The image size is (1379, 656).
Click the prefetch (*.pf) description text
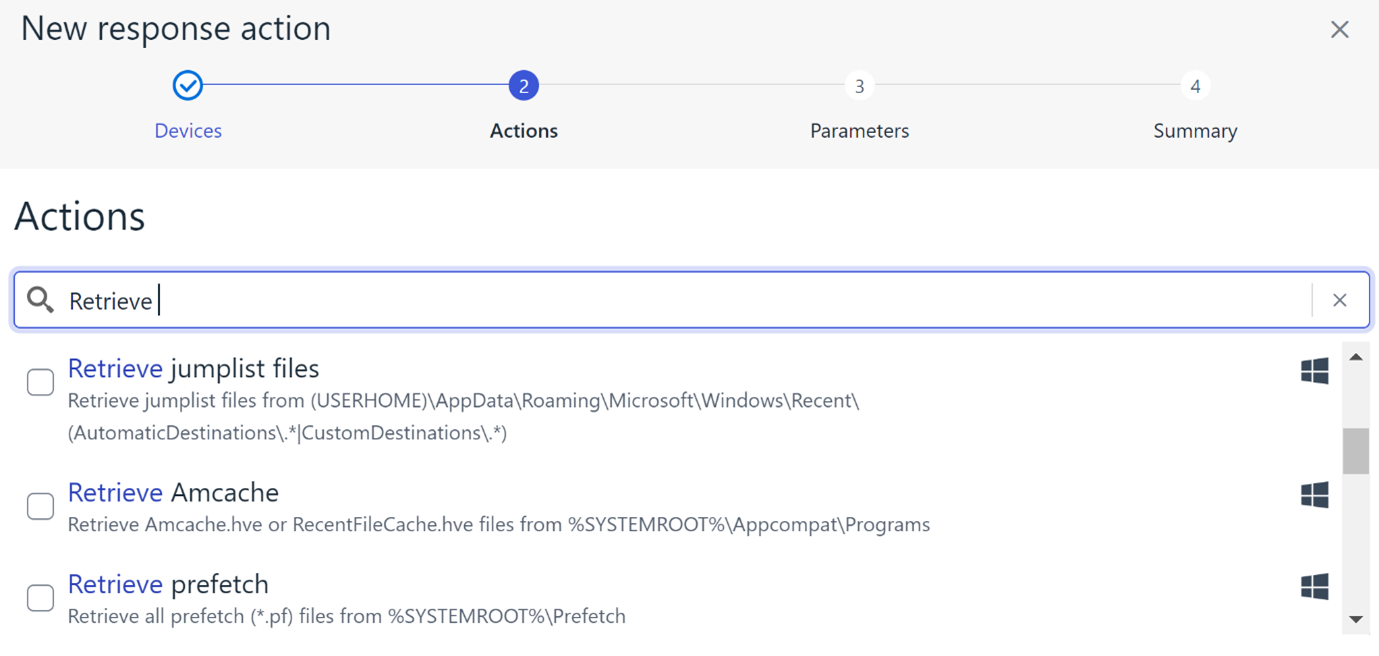coord(347,616)
